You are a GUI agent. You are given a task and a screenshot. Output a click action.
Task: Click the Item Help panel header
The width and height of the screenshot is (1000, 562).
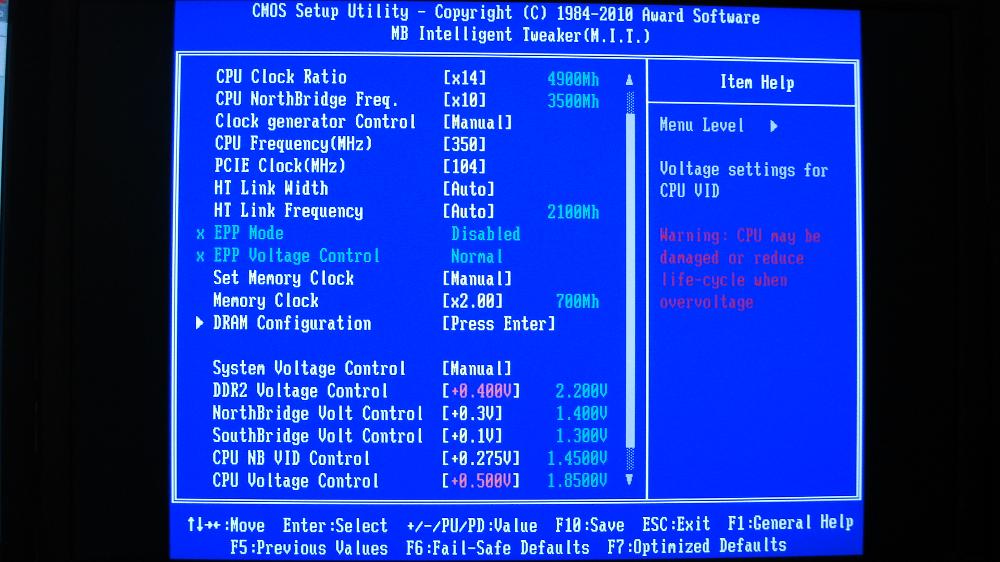click(757, 82)
